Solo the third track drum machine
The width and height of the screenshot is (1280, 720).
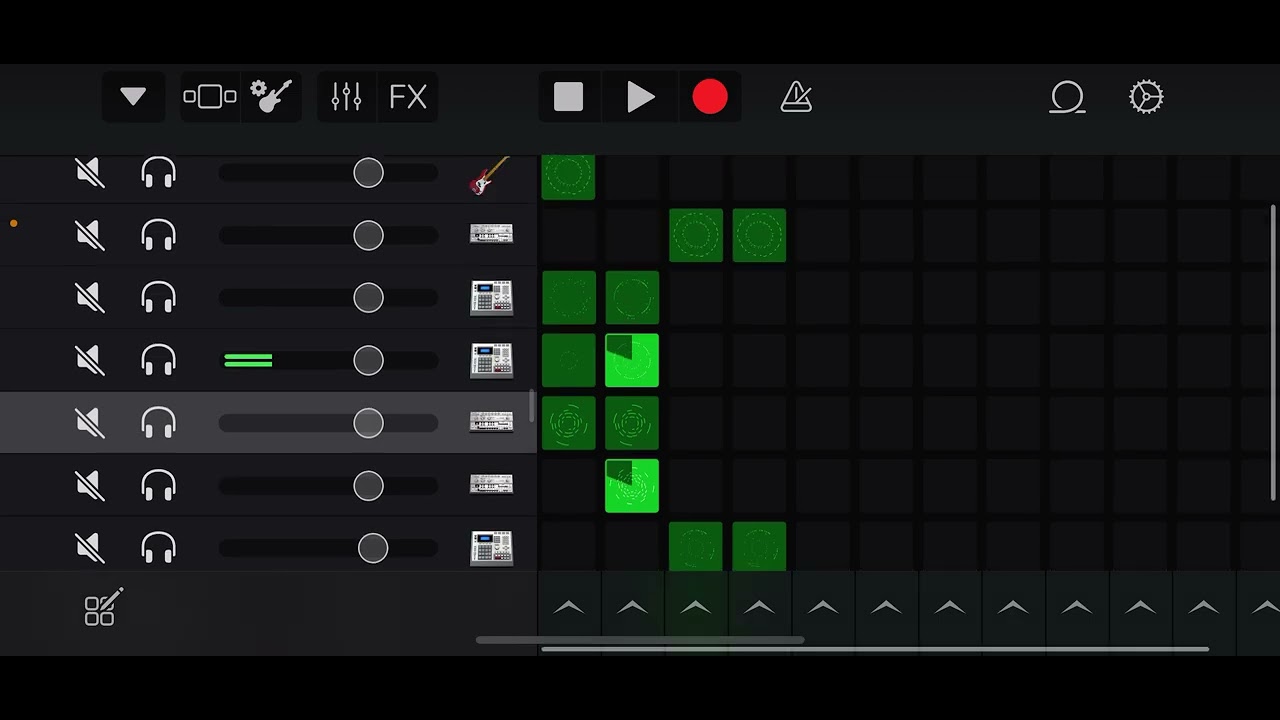159,298
